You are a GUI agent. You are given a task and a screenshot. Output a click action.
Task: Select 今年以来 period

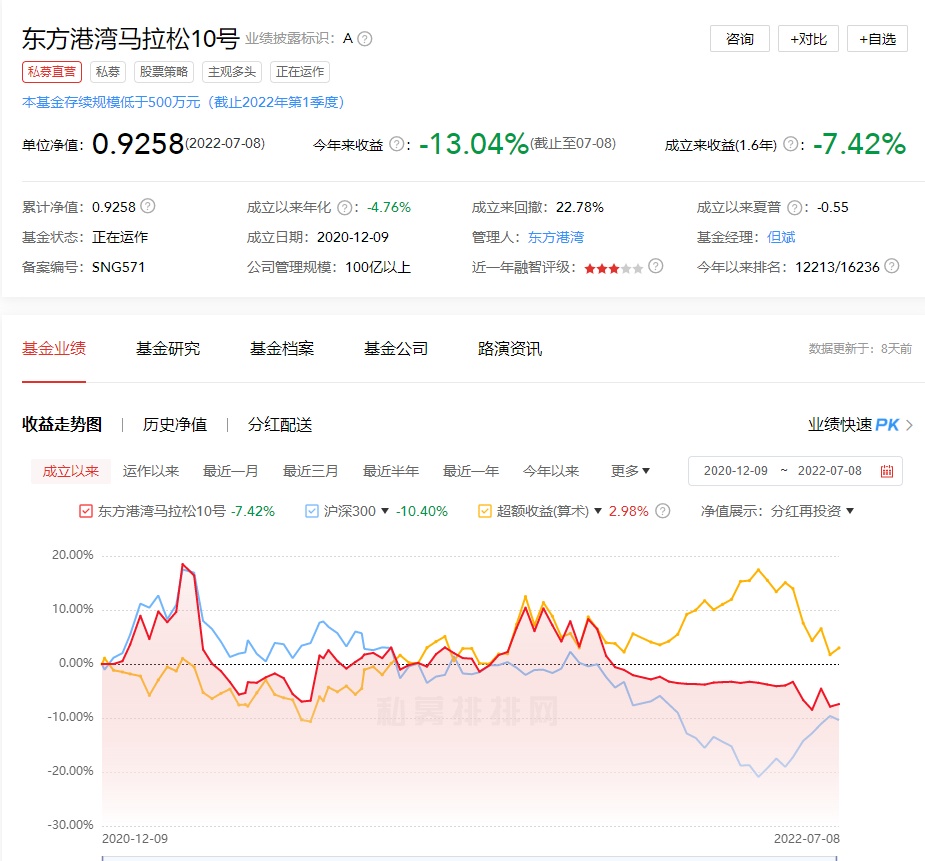point(551,471)
